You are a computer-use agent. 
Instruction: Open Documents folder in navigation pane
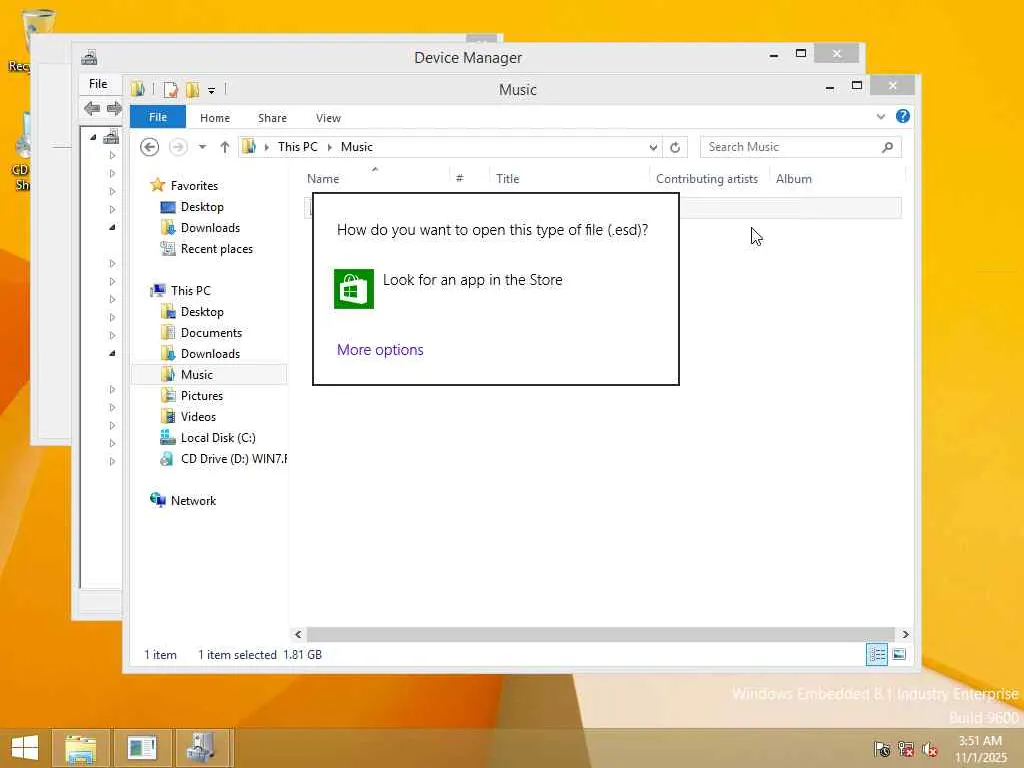pyautogui.click(x=211, y=333)
